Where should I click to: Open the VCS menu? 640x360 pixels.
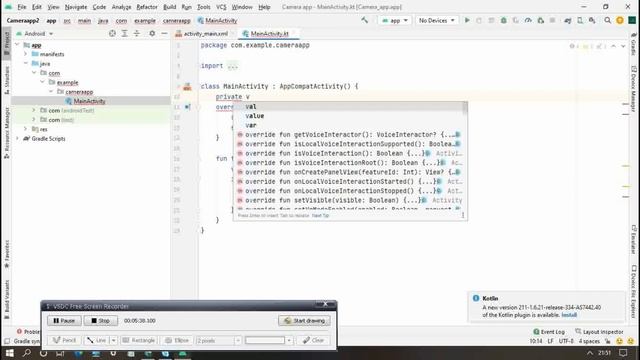pyautogui.click(x=221, y=7)
